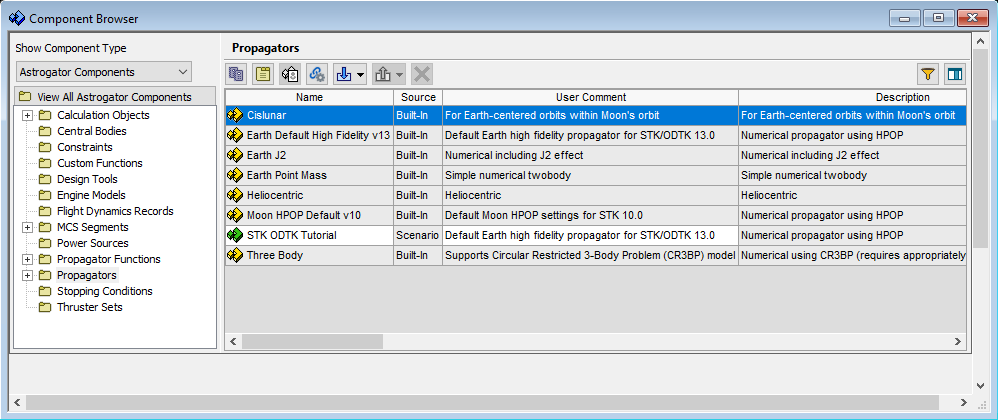This screenshot has height=420, width=998.
Task: Click the duplicate component toolbar icon
Action: (x=237, y=73)
